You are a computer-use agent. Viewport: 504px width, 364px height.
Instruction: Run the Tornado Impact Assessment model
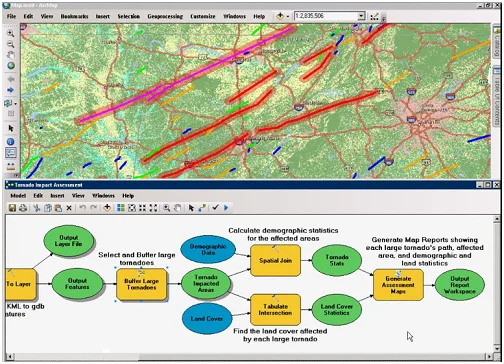click(x=226, y=208)
